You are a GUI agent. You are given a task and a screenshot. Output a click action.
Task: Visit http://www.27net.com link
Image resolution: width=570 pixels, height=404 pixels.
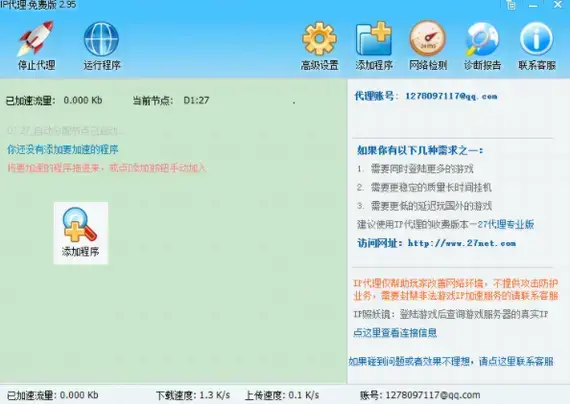462,243
